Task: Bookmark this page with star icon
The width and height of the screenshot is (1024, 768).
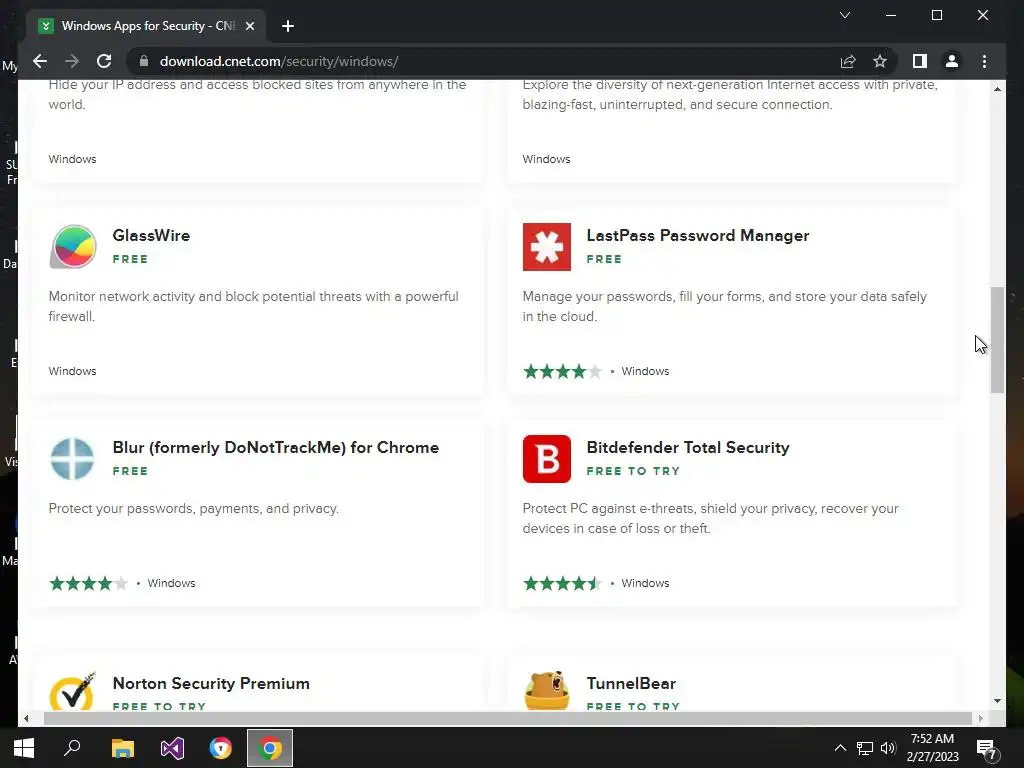Action: tap(880, 61)
